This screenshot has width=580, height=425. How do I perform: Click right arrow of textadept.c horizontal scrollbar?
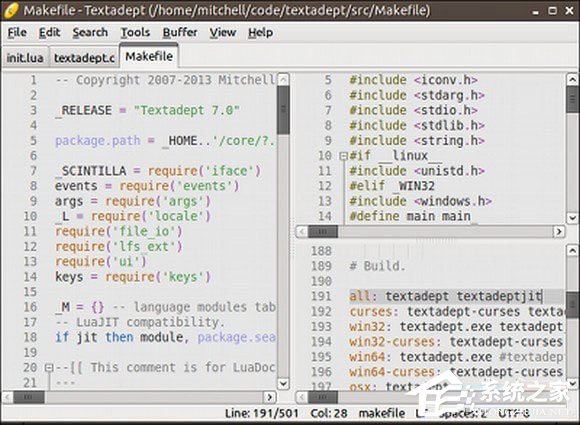(x=559, y=232)
